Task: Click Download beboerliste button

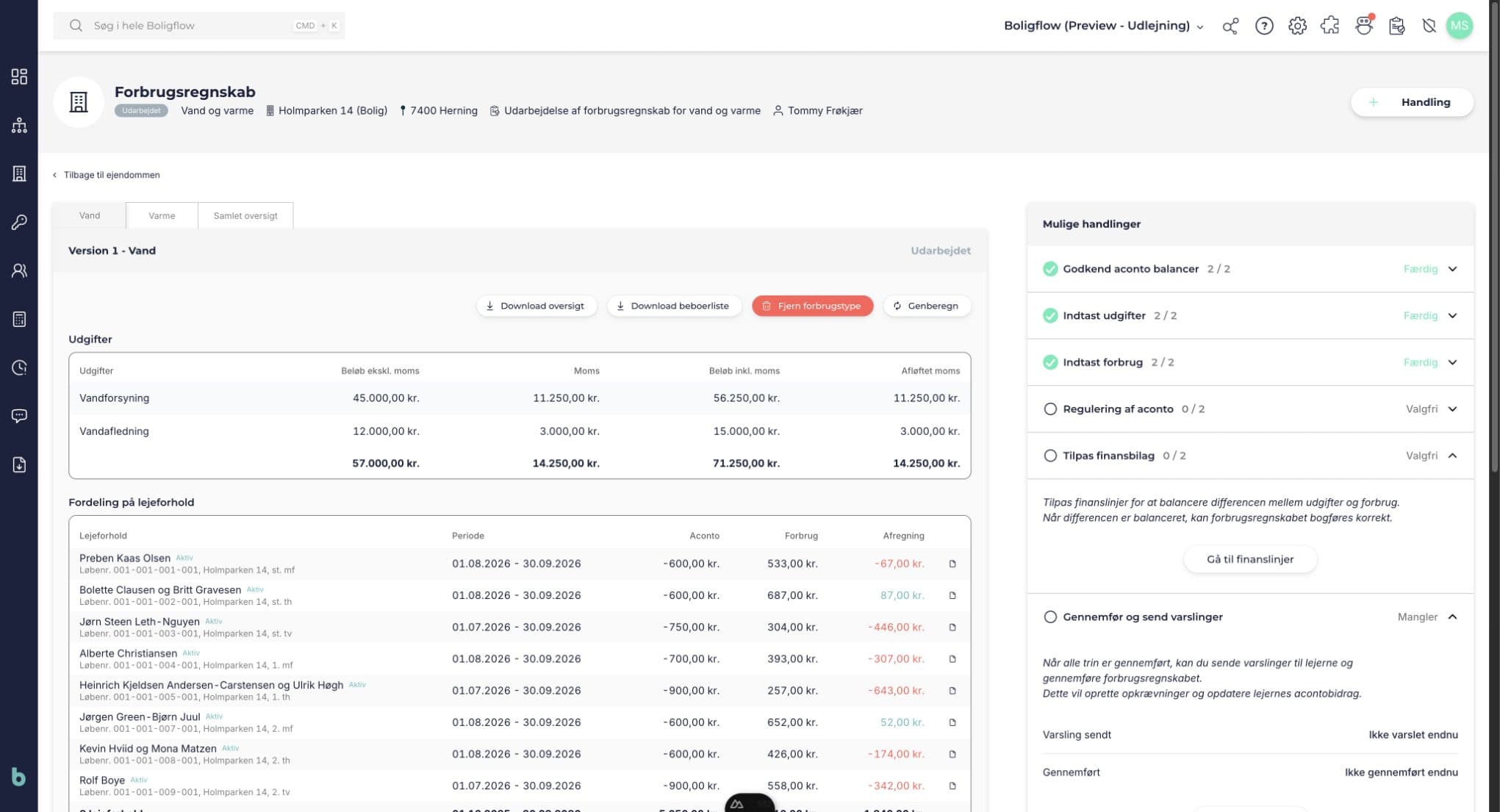Action: point(673,306)
